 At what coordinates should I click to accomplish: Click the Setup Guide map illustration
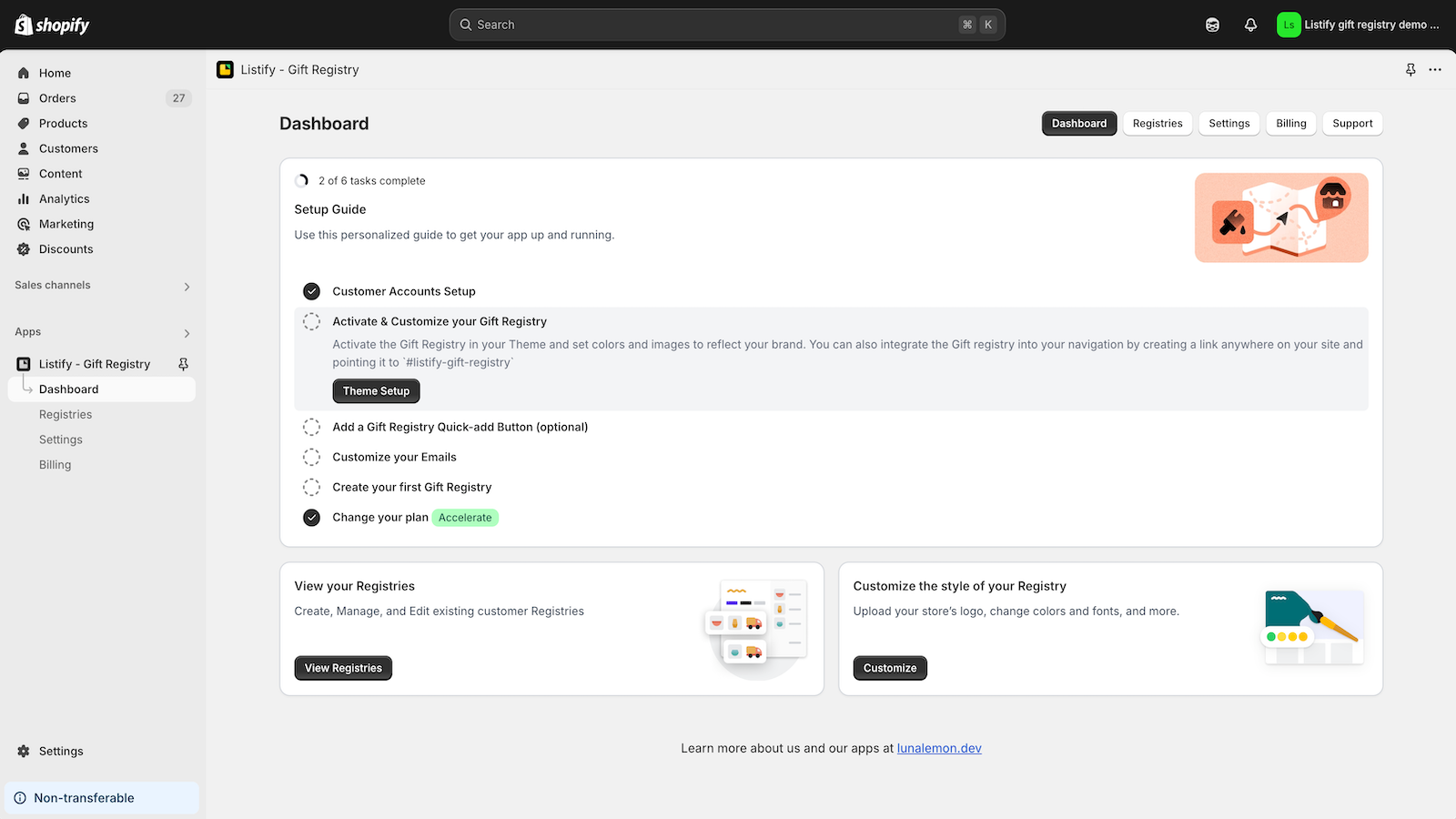point(1281,217)
